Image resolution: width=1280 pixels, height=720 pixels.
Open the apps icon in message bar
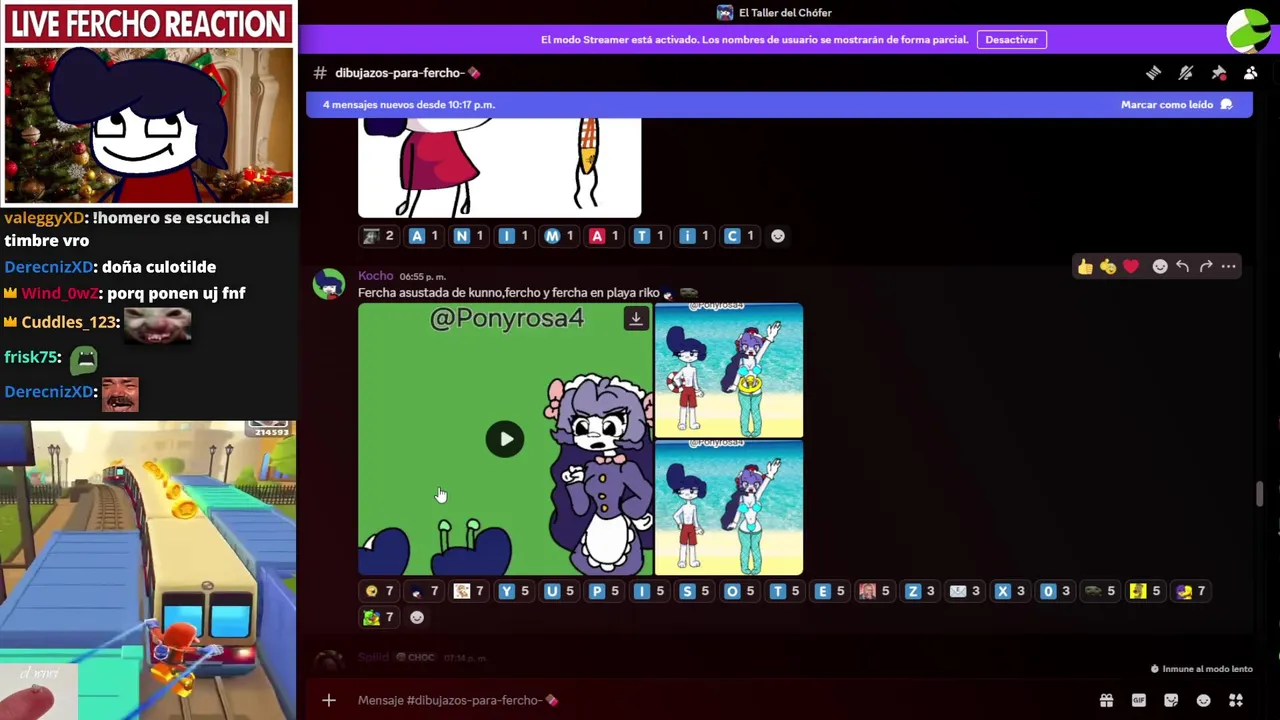(x=1236, y=700)
